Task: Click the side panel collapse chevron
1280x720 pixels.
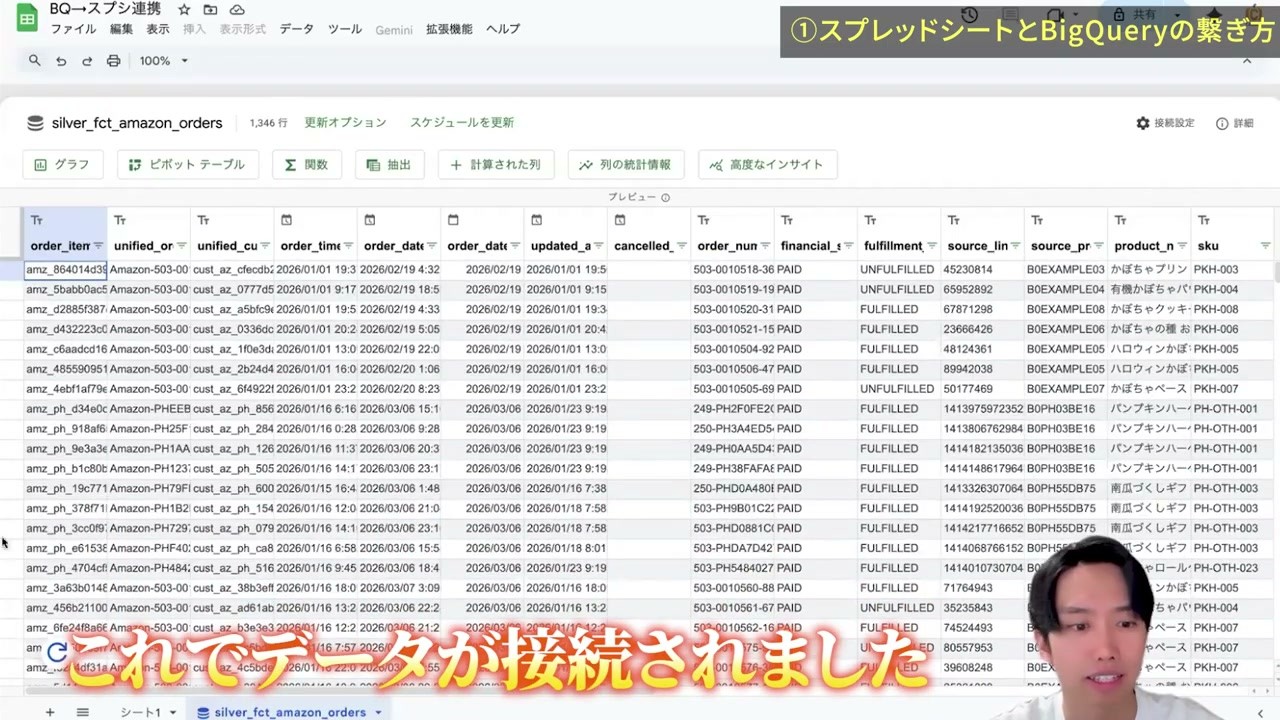Action: pyautogui.click(x=1260, y=712)
